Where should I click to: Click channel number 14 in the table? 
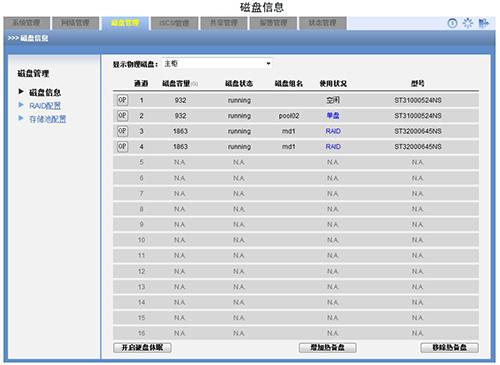click(141, 302)
